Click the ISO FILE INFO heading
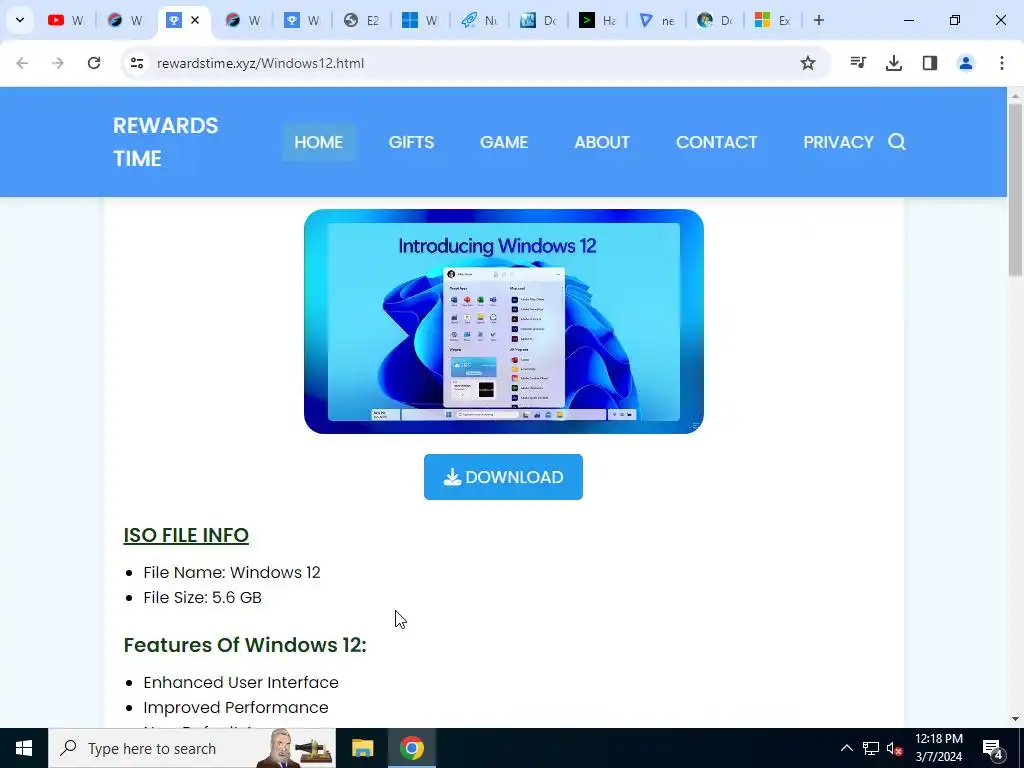The width and height of the screenshot is (1024, 768). click(186, 535)
